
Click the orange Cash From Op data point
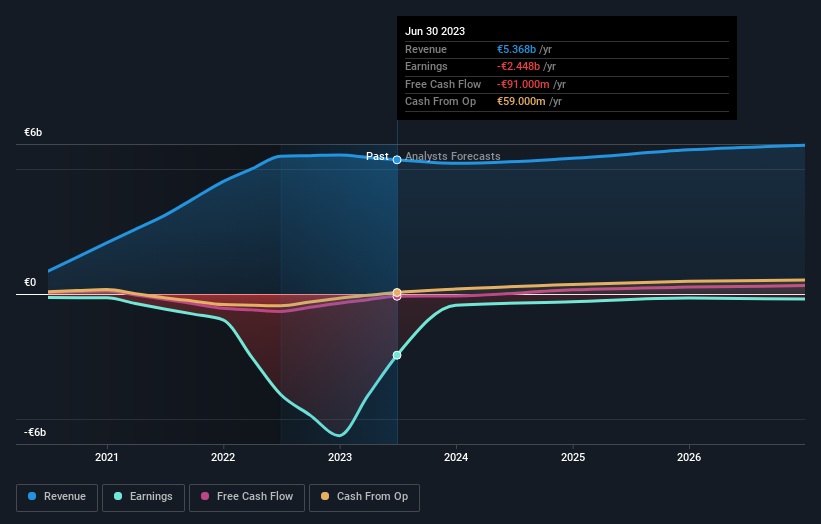(x=397, y=292)
